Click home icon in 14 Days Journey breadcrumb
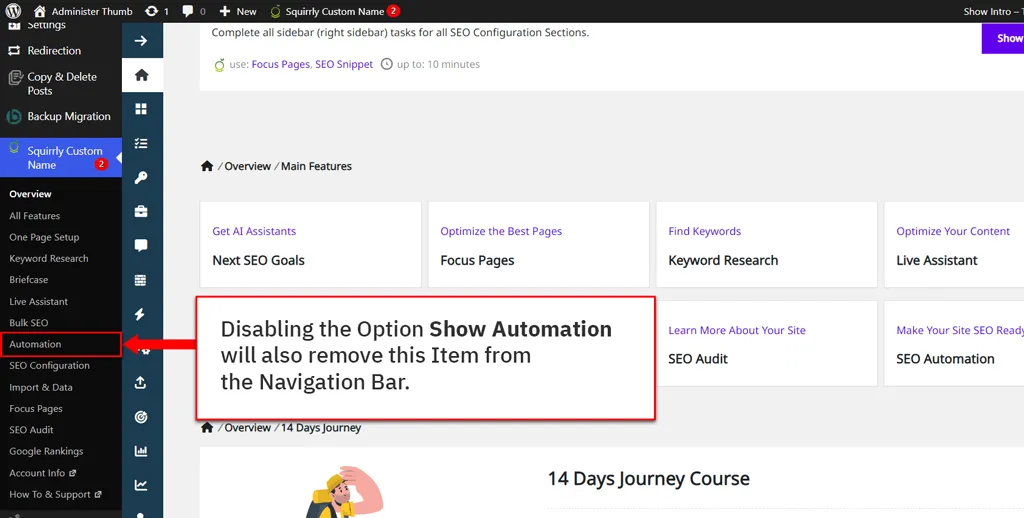The image size is (1024, 518). pos(207,427)
